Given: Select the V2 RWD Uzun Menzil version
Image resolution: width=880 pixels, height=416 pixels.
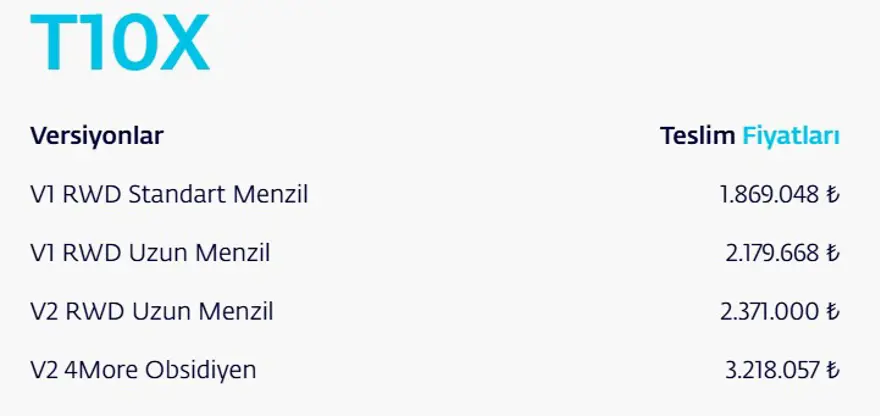Looking at the screenshot, I should [x=152, y=312].
